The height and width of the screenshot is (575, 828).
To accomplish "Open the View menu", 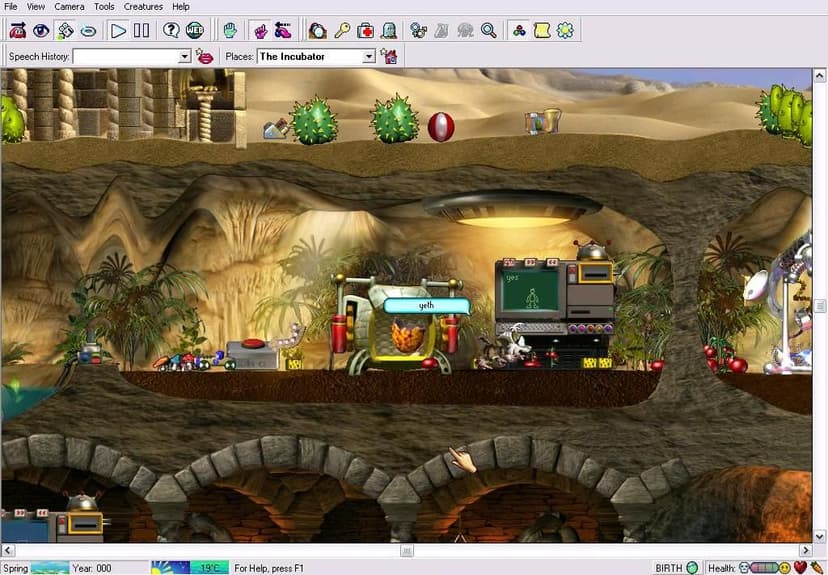I will coord(35,7).
